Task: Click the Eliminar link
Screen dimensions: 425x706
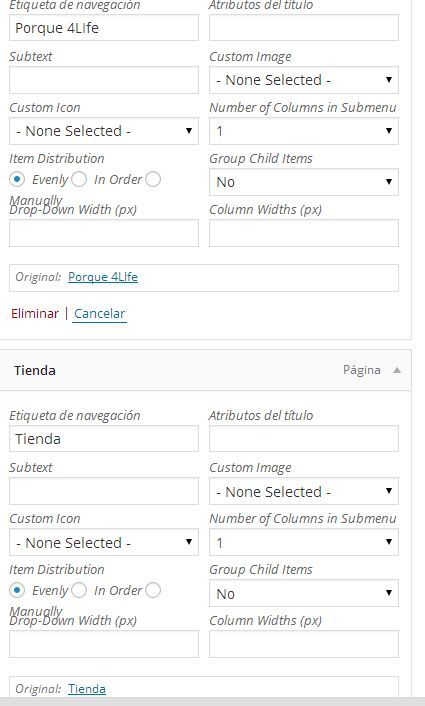Action: (35, 313)
